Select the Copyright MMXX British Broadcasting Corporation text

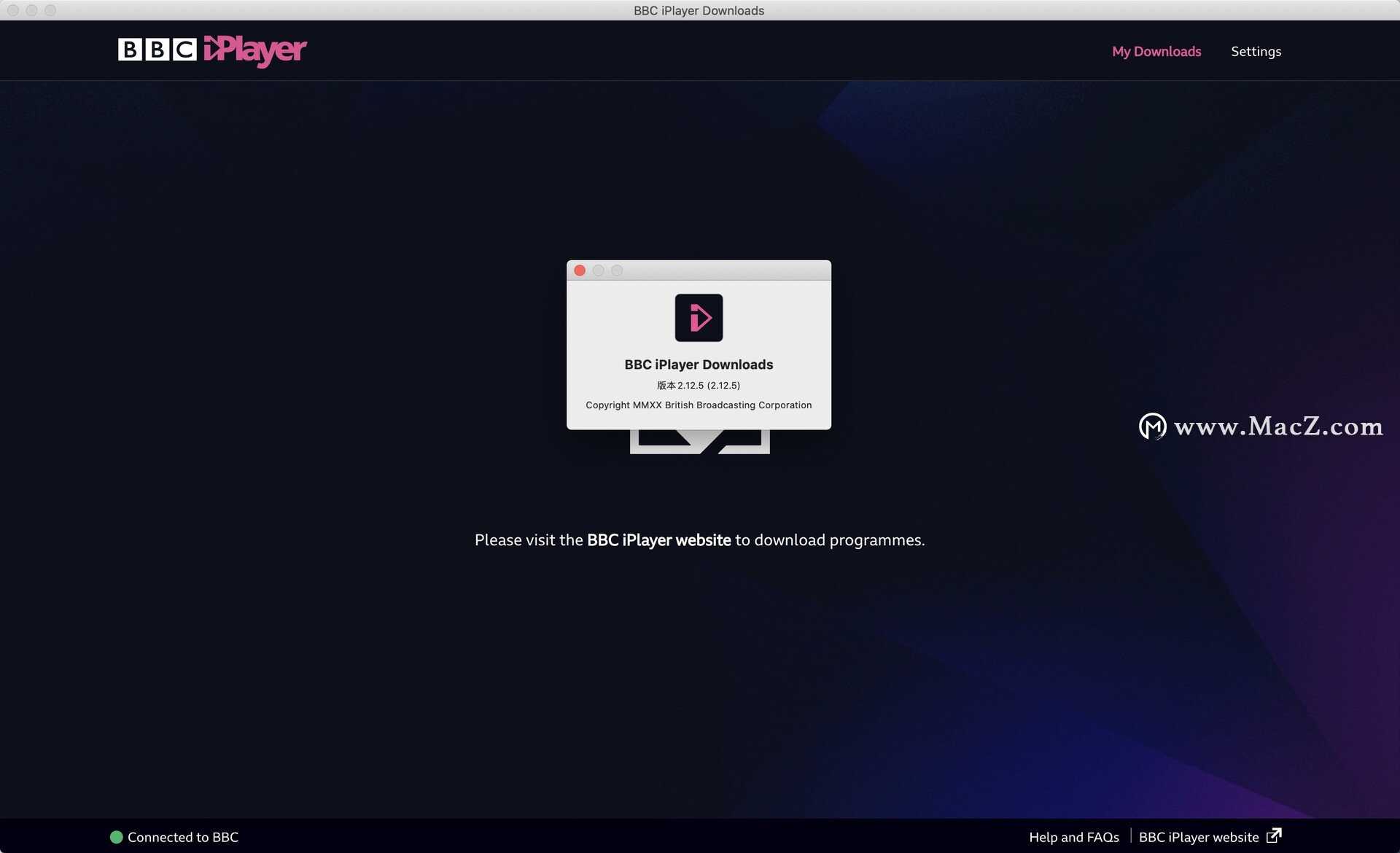point(699,405)
